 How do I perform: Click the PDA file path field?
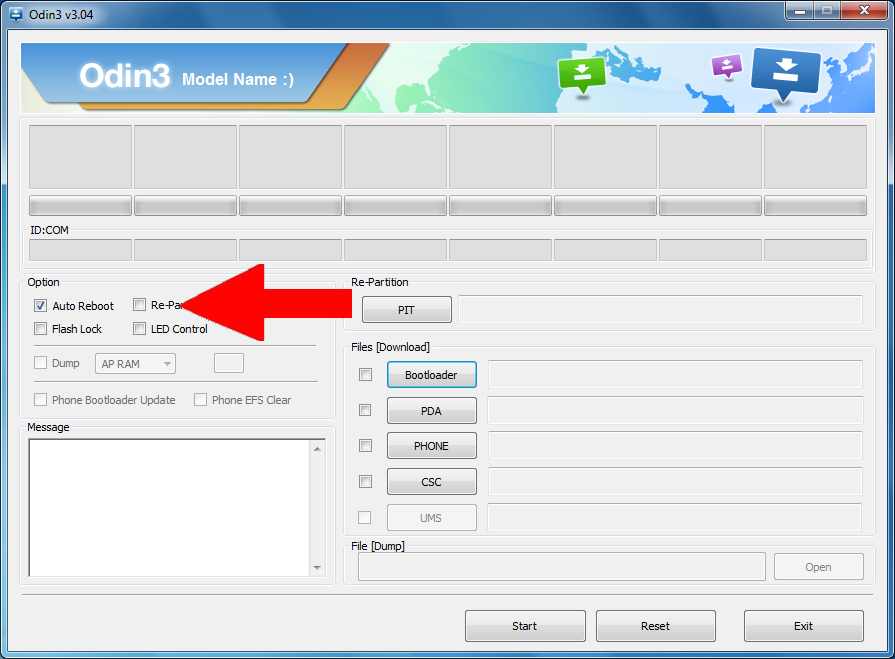coord(675,410)
